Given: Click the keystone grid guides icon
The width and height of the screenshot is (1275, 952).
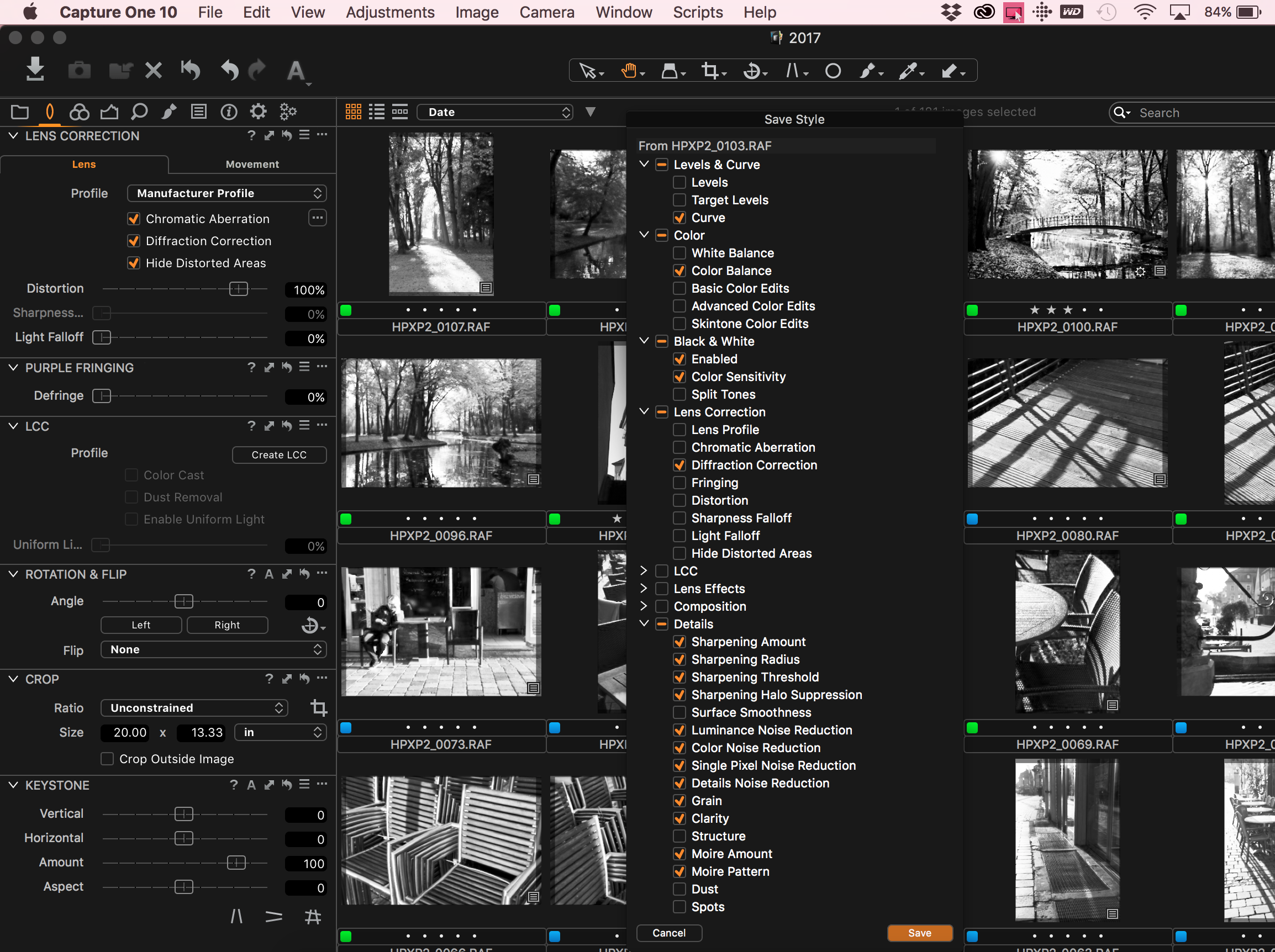Looking at the screenshot, I should pyautogui.click(x=313, y=916).
